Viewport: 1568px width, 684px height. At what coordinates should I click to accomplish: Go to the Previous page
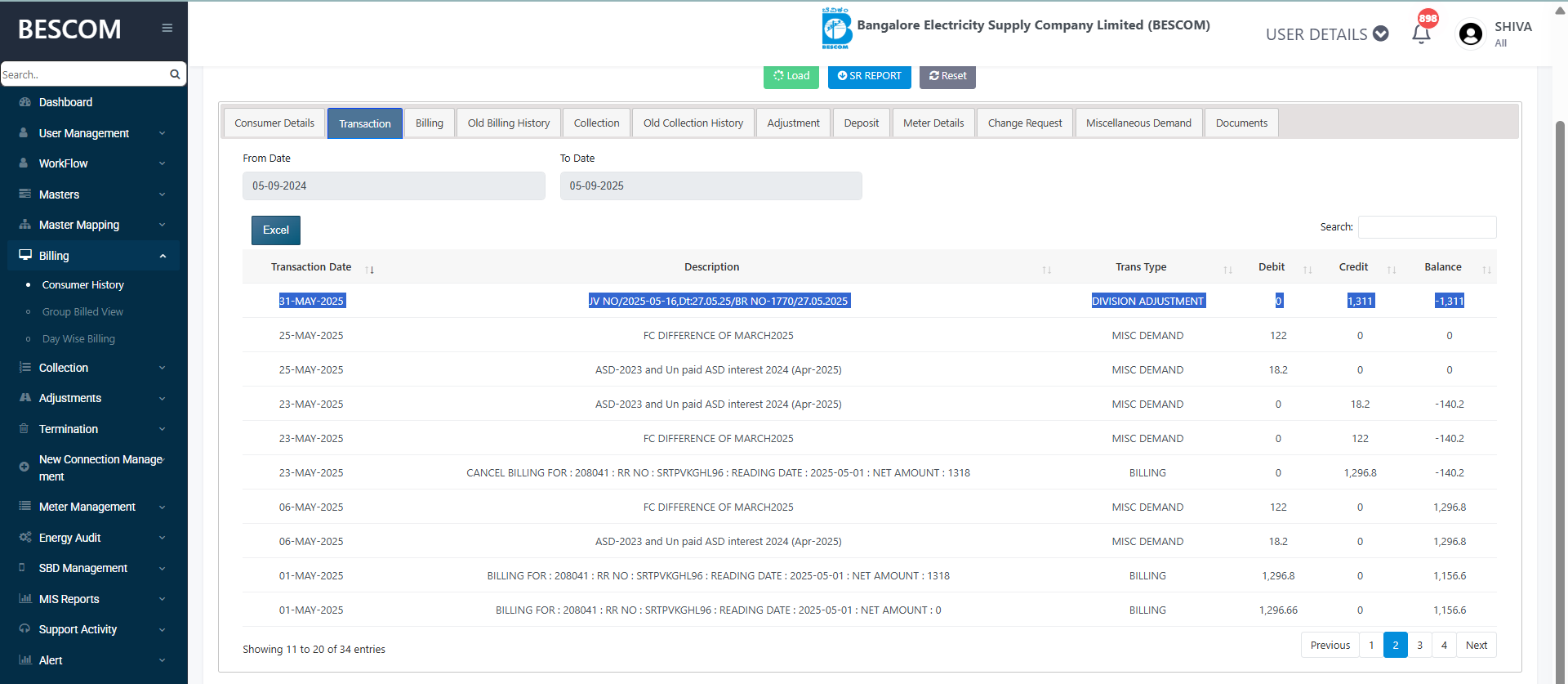click(x=1330, y=646)
